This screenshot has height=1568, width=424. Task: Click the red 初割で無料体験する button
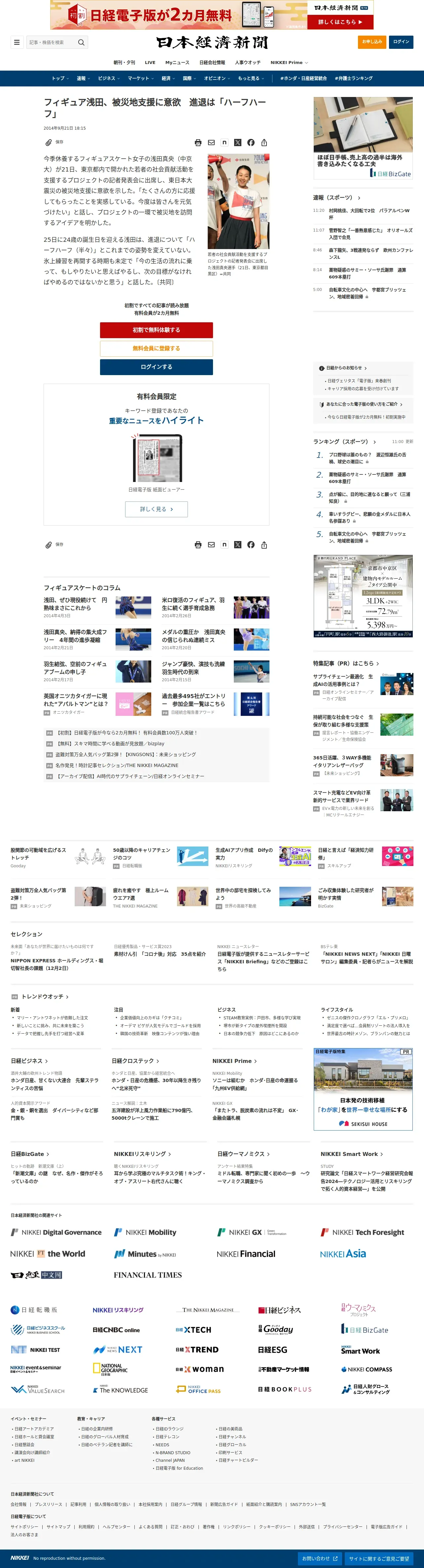(x=157, y=330)
